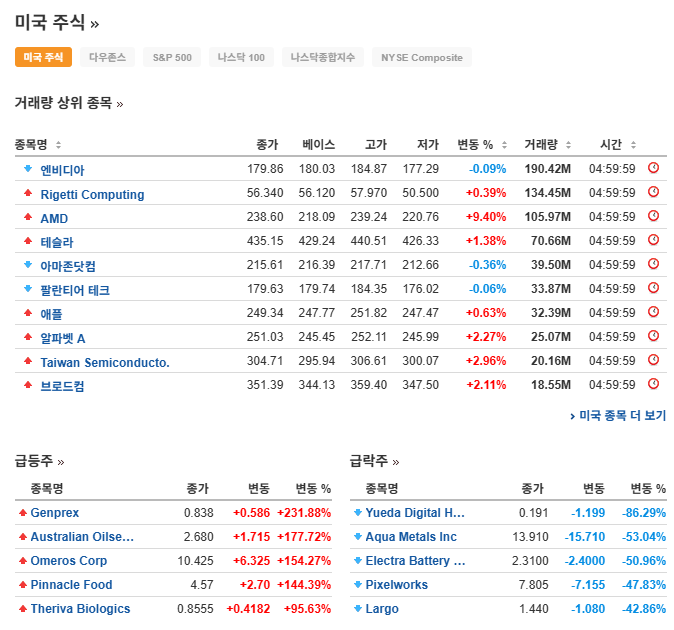
Task: Click the clock icon in the 테슬라 row
Action: (653, 240)
